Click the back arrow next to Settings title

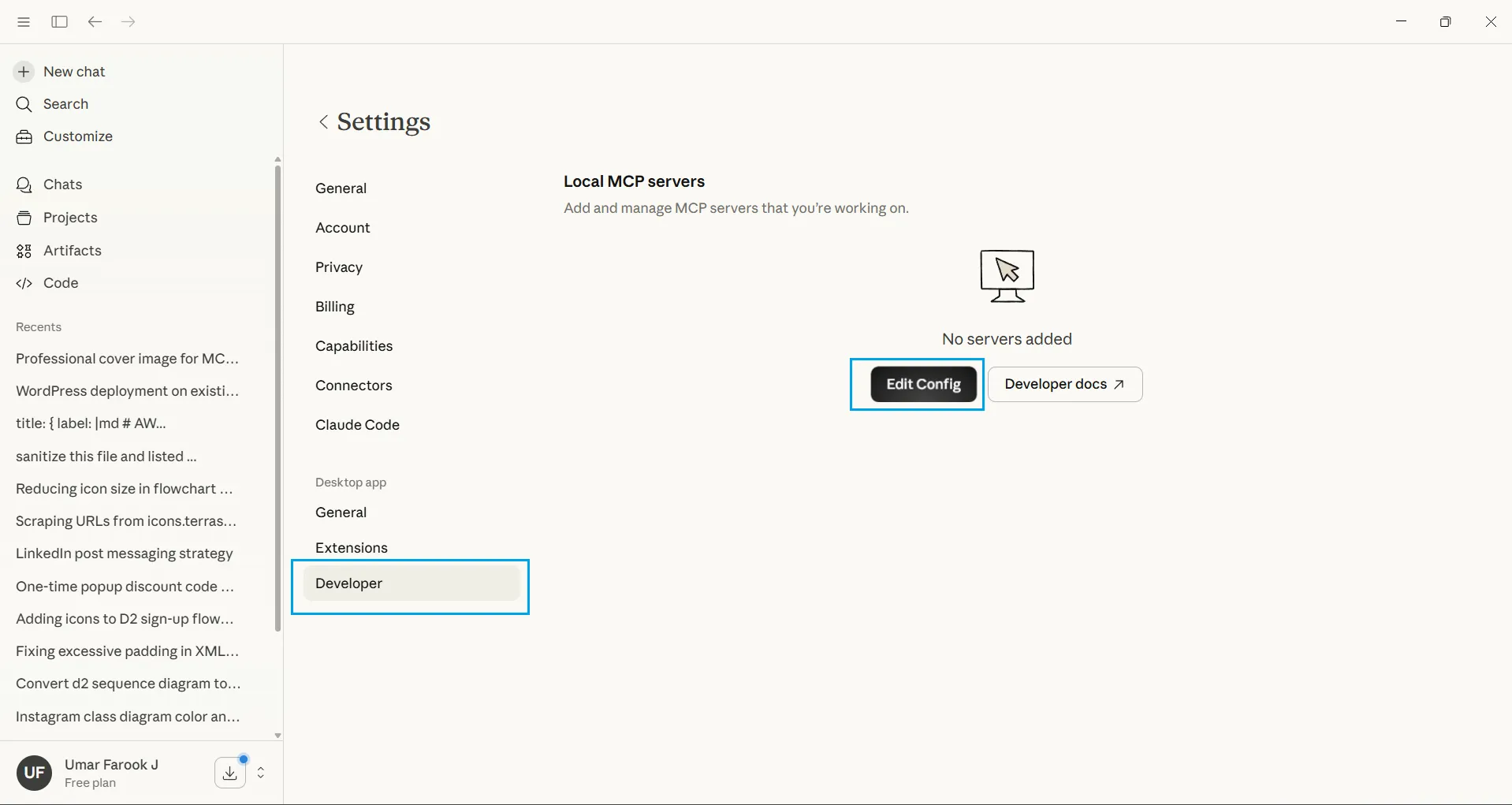coord(324,121)
